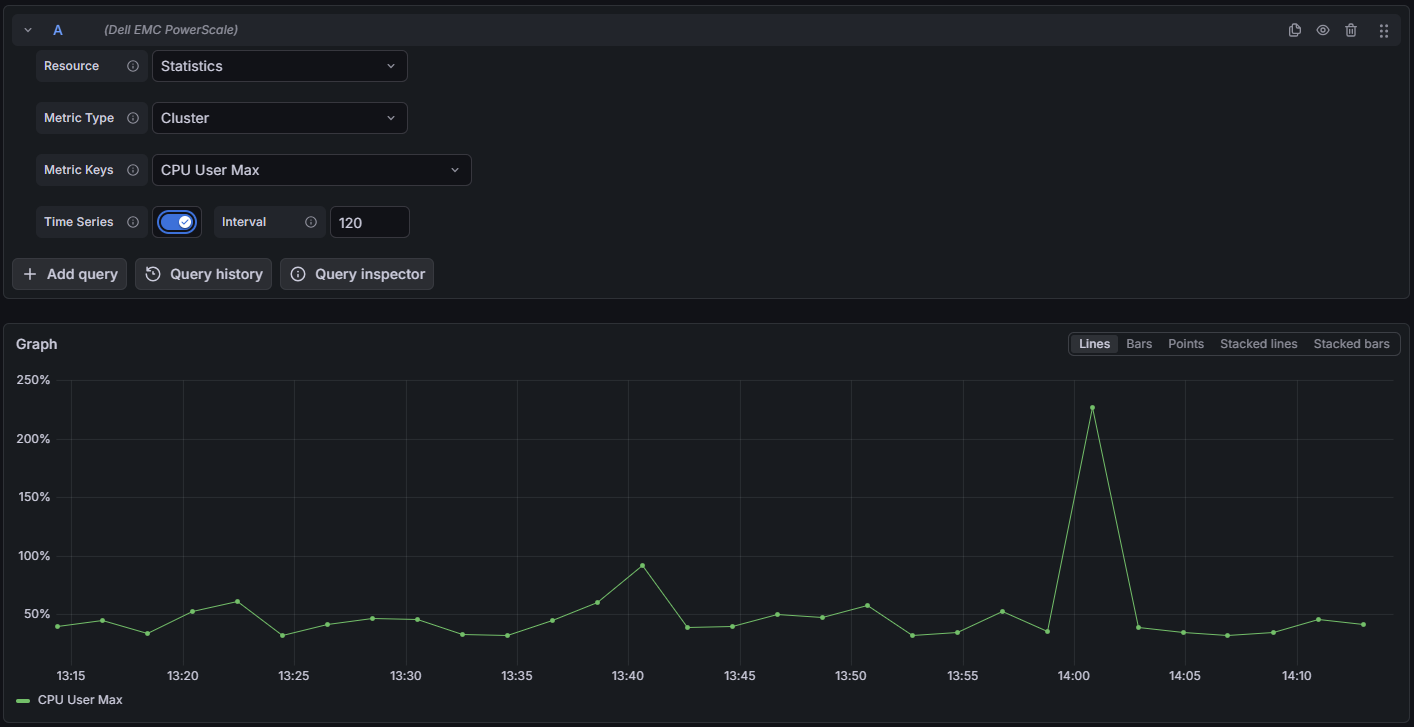Duplicate query A with copy icon
Screen dimensions: 1414x727
pos(1295,30)
